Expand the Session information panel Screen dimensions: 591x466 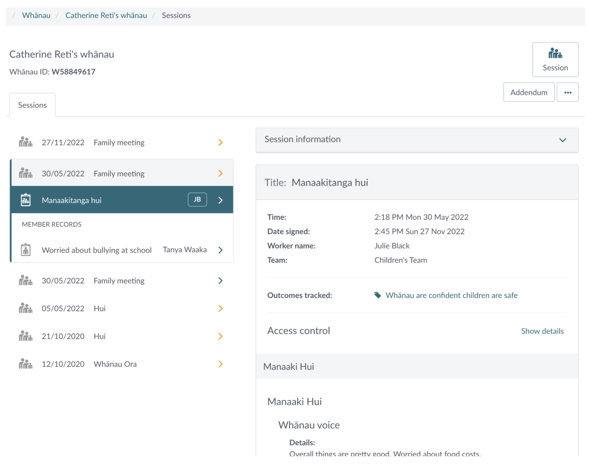417,140
